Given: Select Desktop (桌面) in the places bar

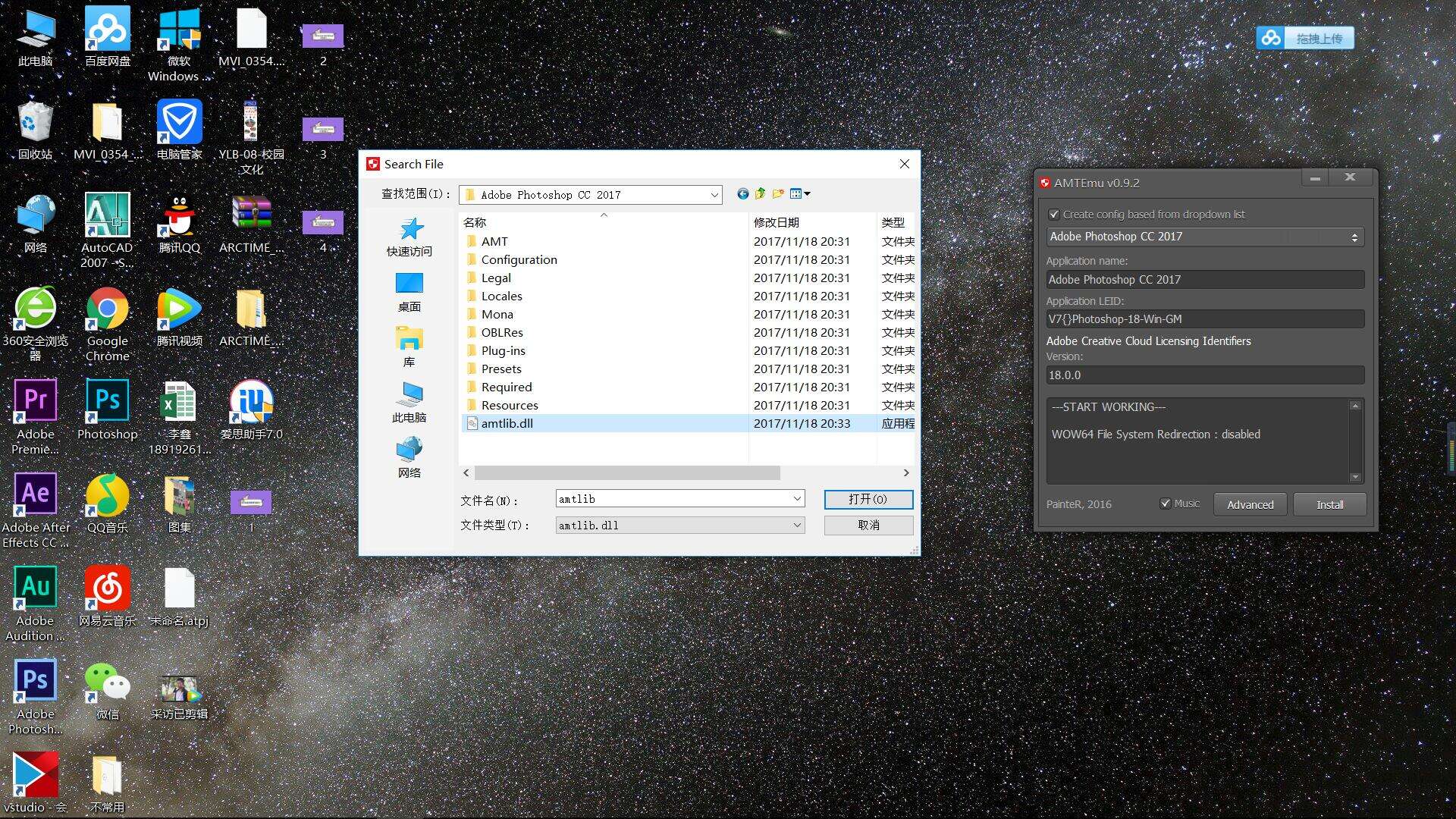Looking at the screenshot, I should point(409,293).
